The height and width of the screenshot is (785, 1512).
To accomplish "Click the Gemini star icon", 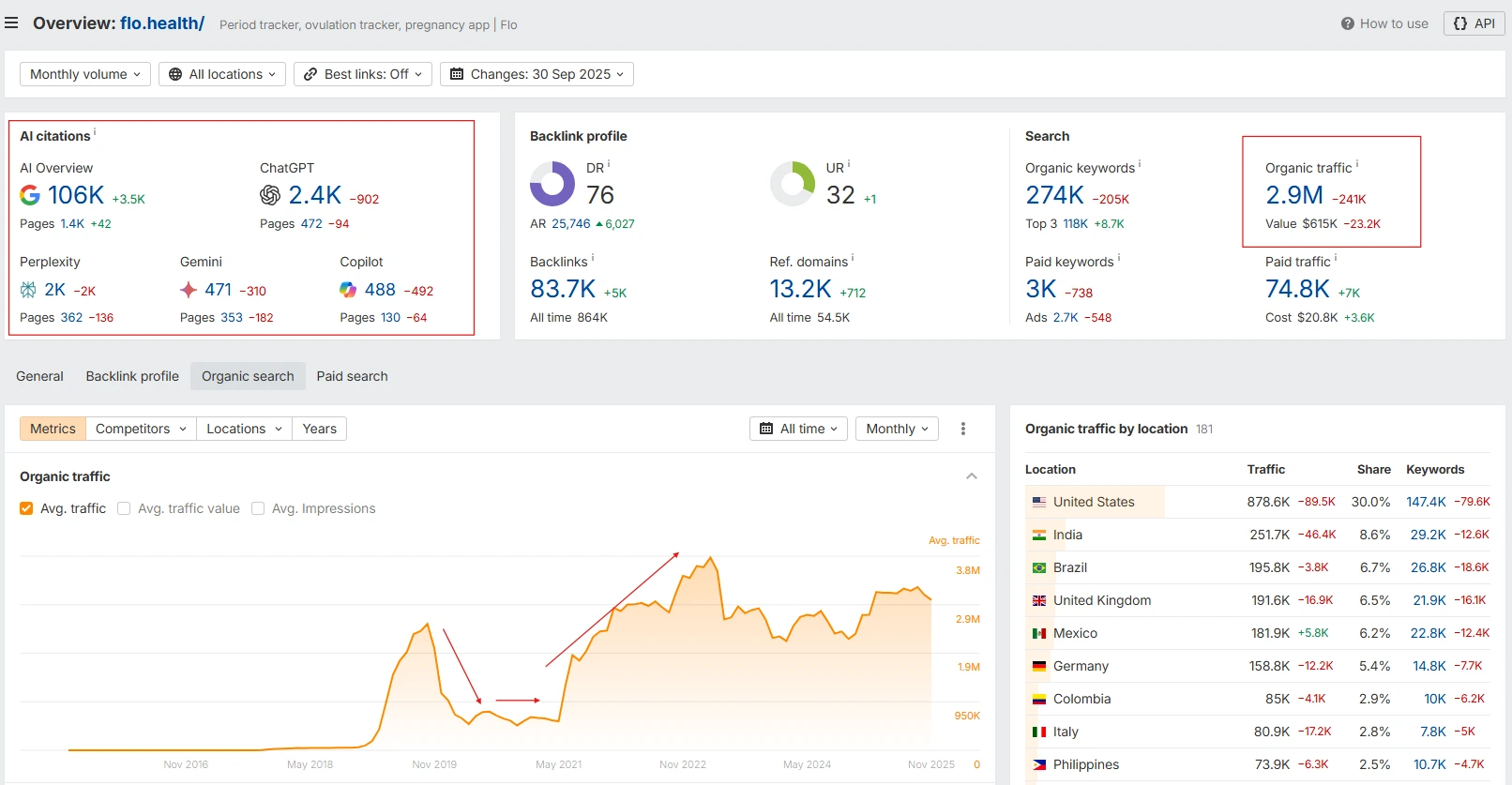I will point(189,290).
